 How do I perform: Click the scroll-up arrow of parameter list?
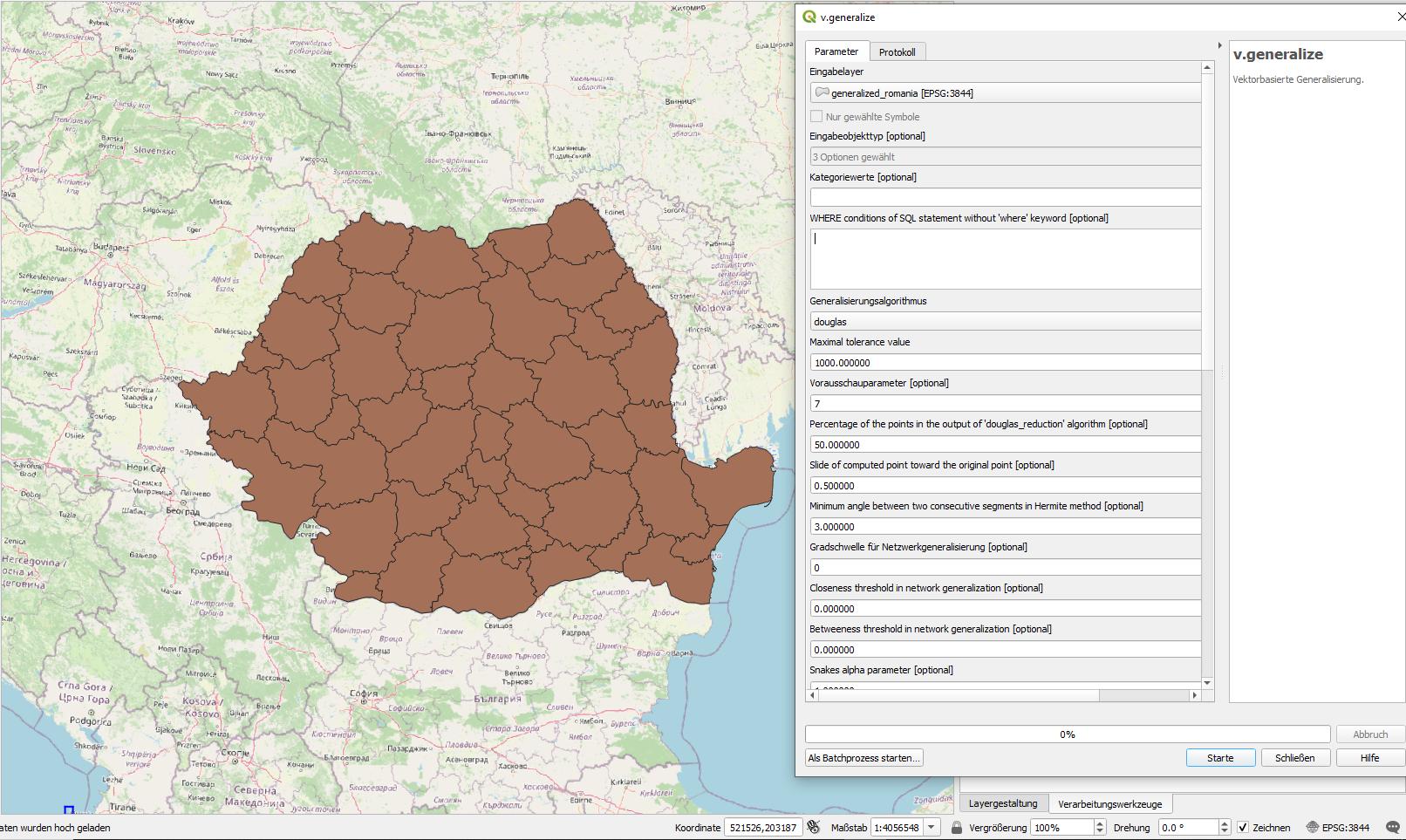(1207, 67)
